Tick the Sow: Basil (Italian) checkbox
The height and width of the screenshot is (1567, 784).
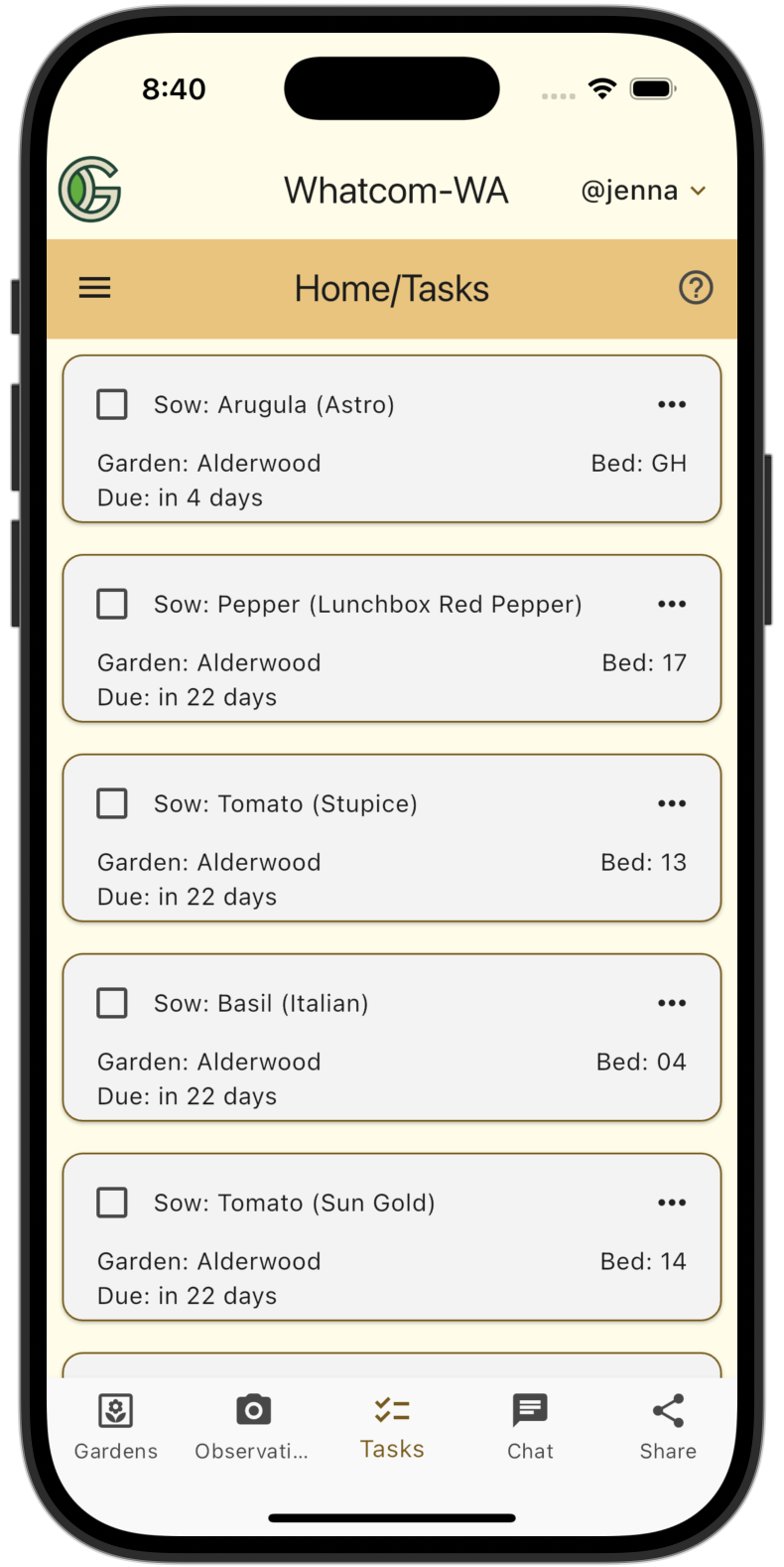click(x=112, y=1003)
